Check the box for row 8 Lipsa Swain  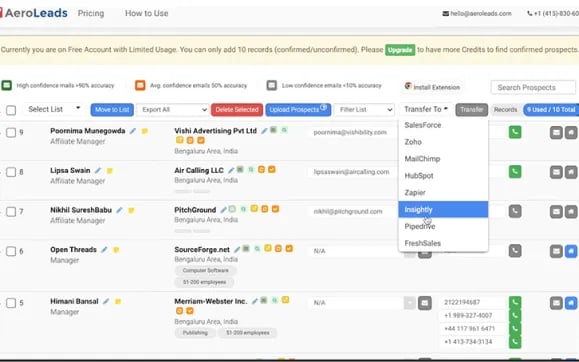11,172
